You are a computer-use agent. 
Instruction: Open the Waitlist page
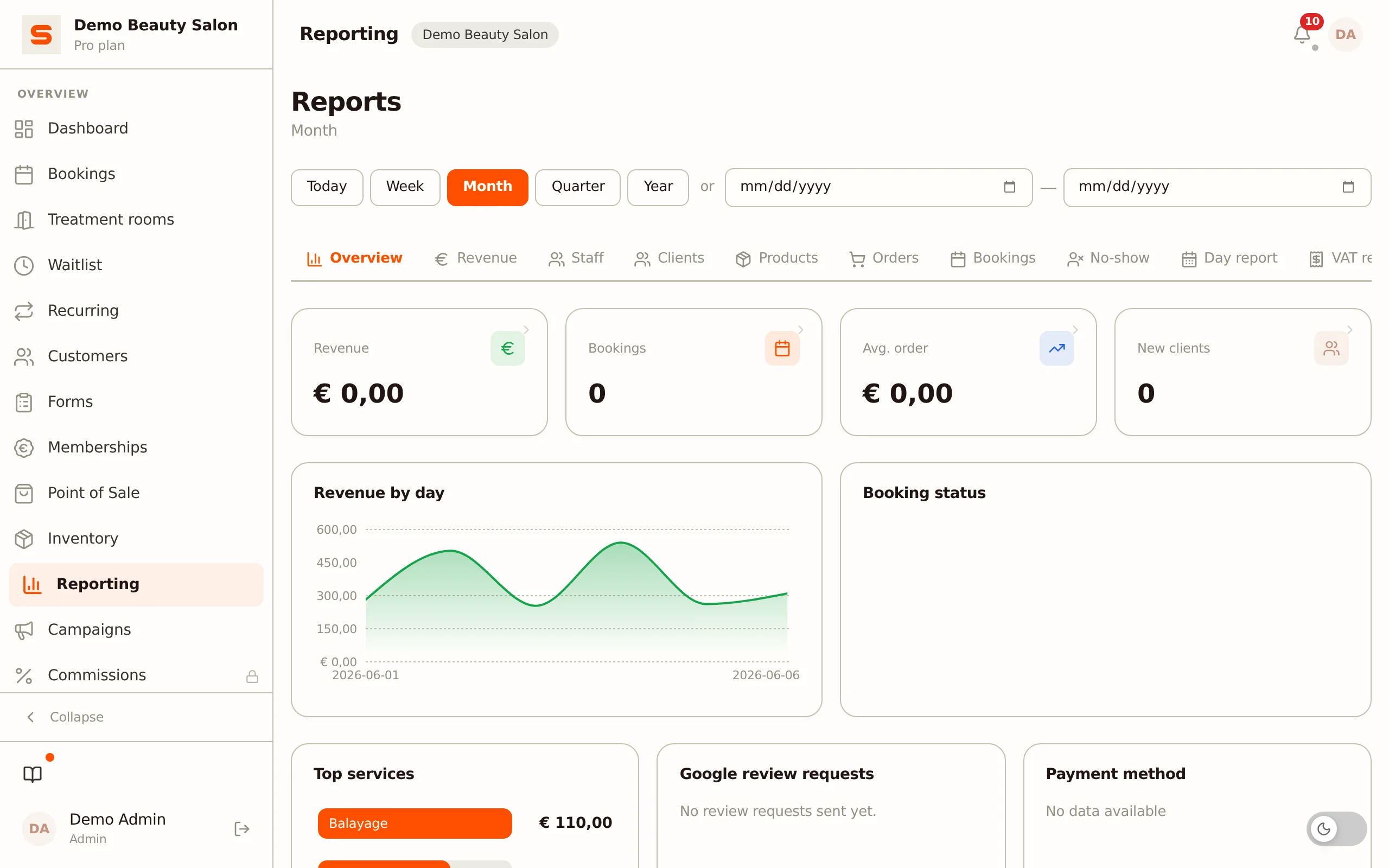coord(136,265)
